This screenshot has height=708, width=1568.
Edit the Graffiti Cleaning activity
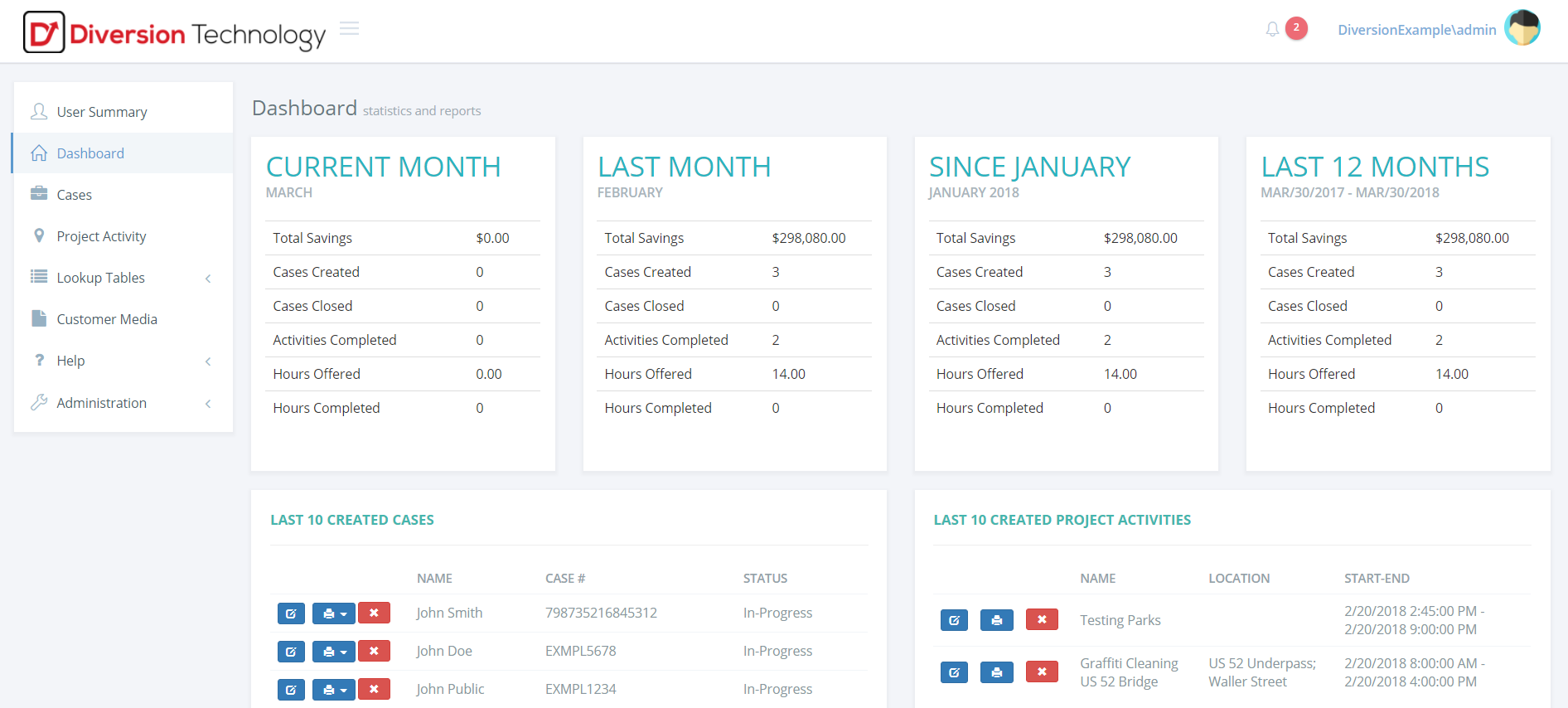[954, 672]
